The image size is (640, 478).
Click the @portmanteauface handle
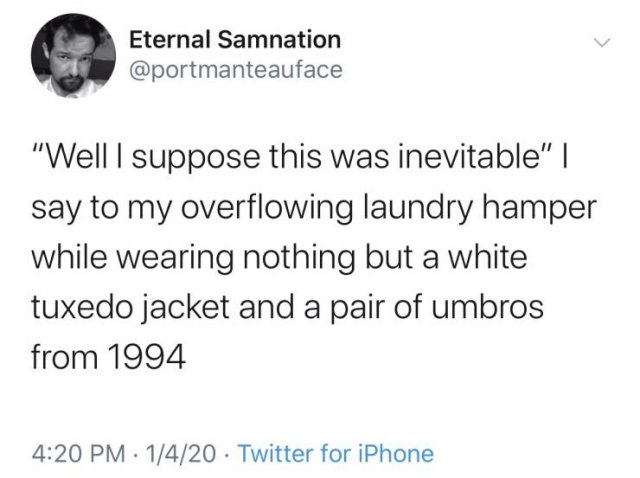(x=236, y=70)
